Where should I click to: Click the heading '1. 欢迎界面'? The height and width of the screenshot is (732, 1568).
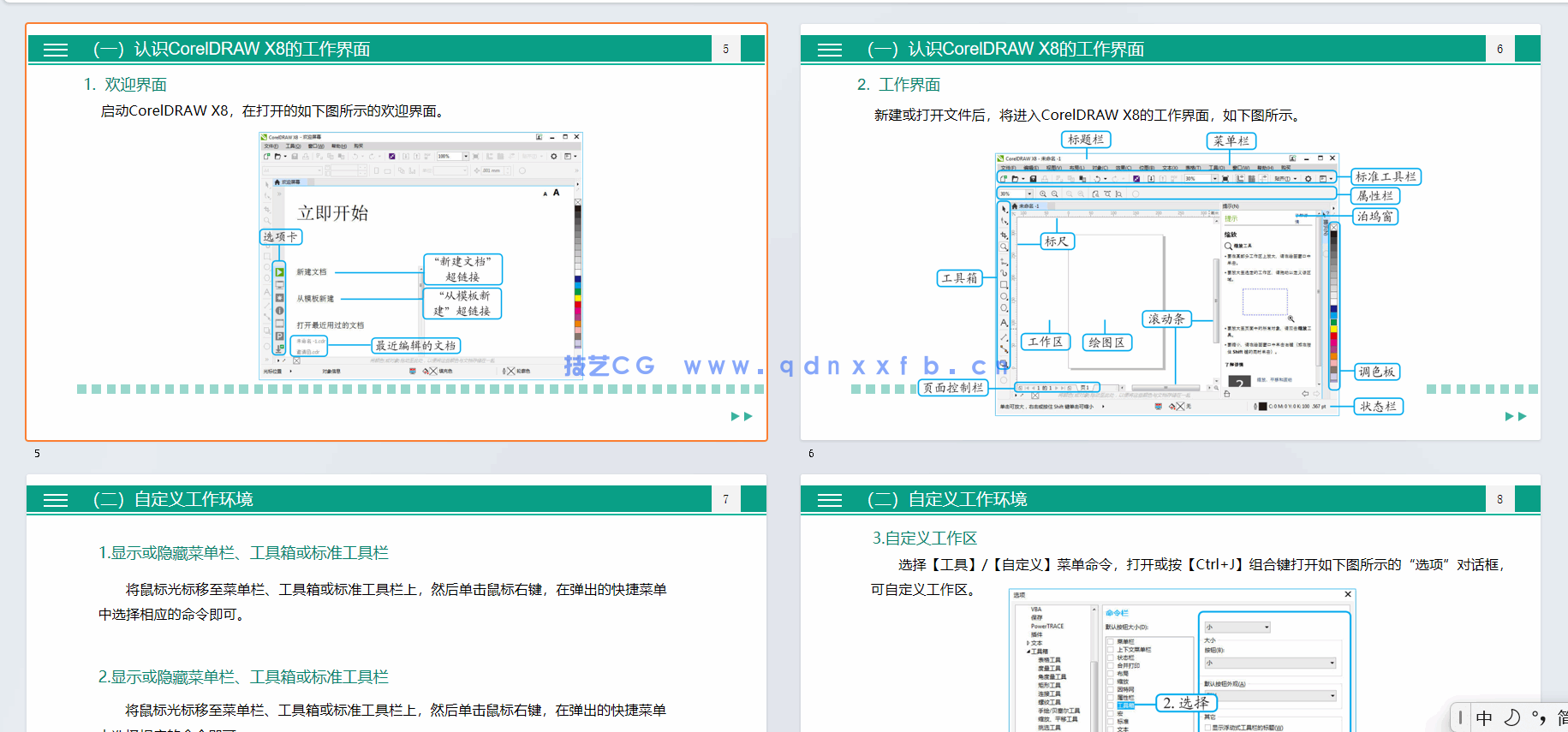tap(125, 85)
